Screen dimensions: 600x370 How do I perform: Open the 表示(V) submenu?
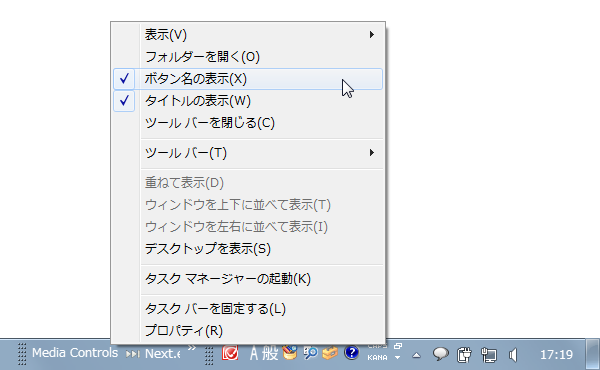point(248,35)
